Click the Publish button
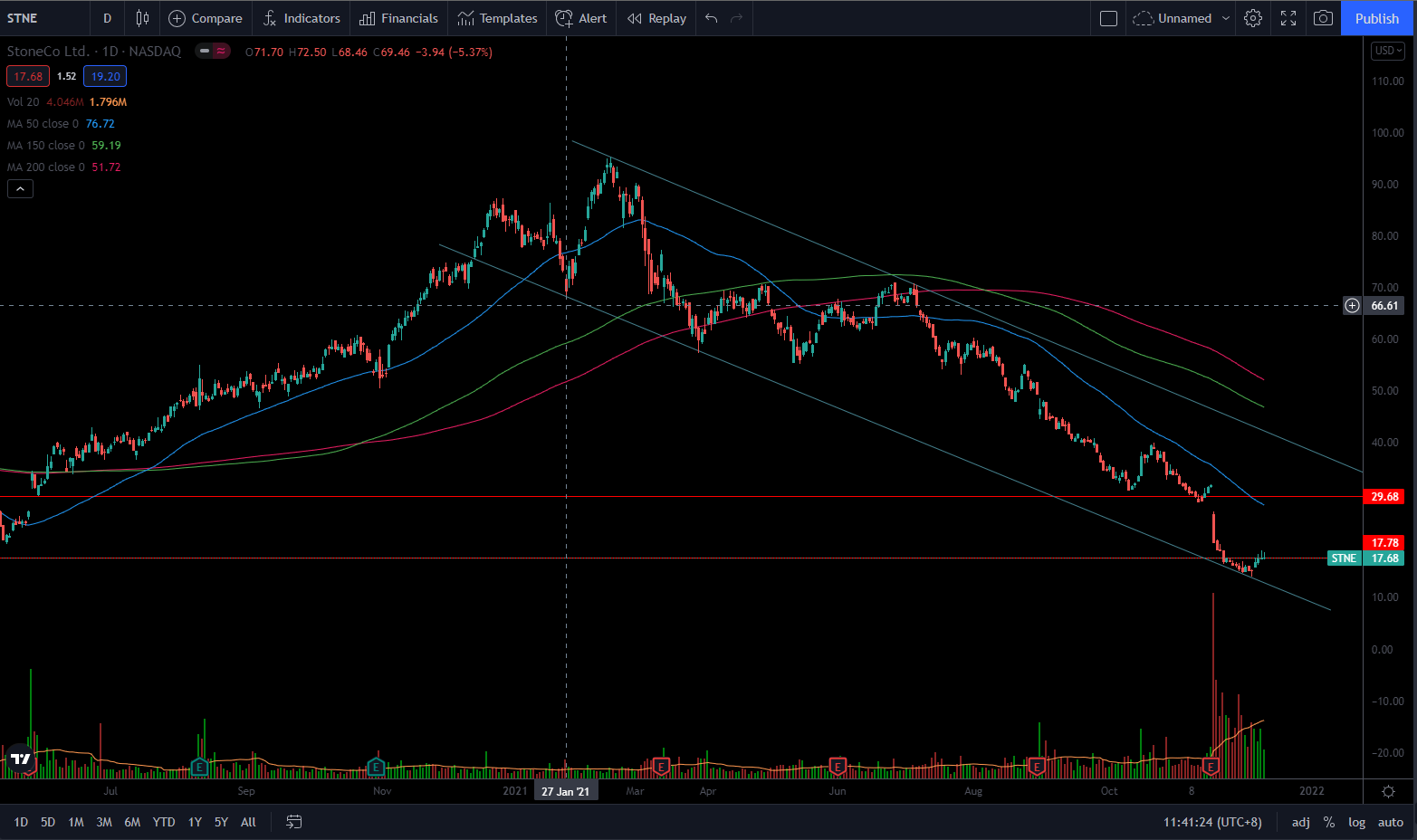1417x840 pixels. [1376, 18]
